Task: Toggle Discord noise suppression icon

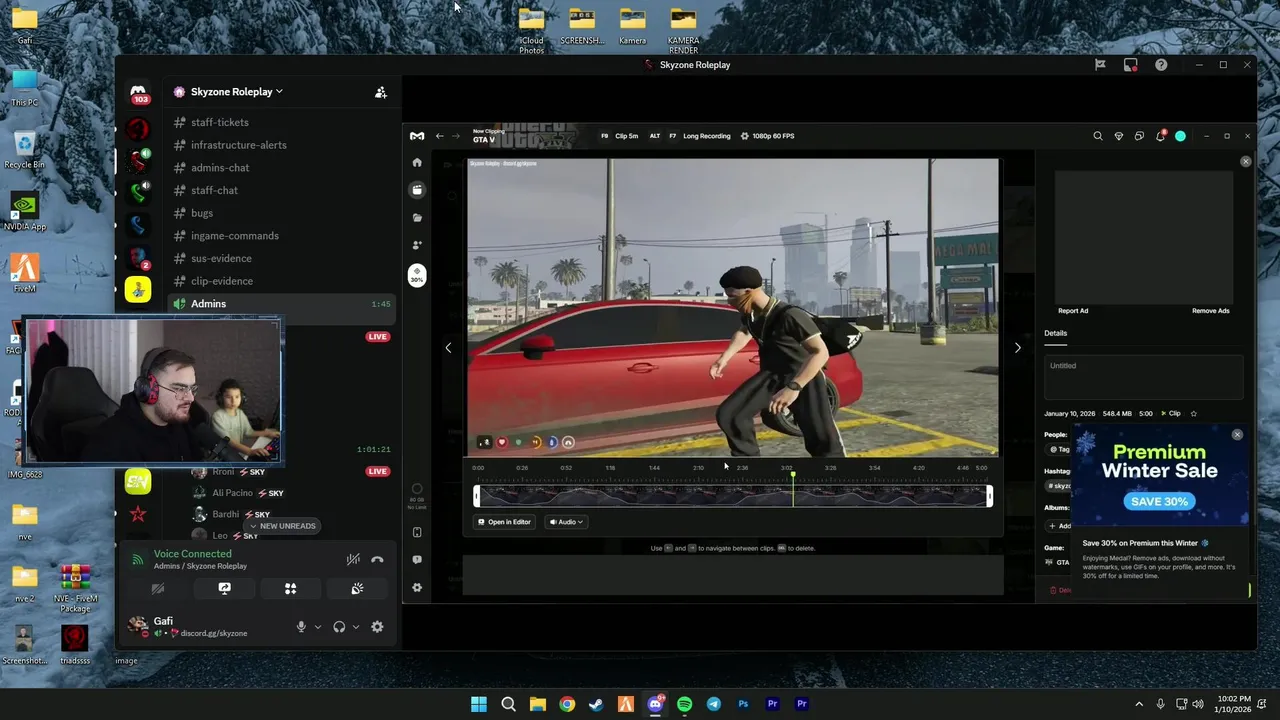Action: click(353, 560)
